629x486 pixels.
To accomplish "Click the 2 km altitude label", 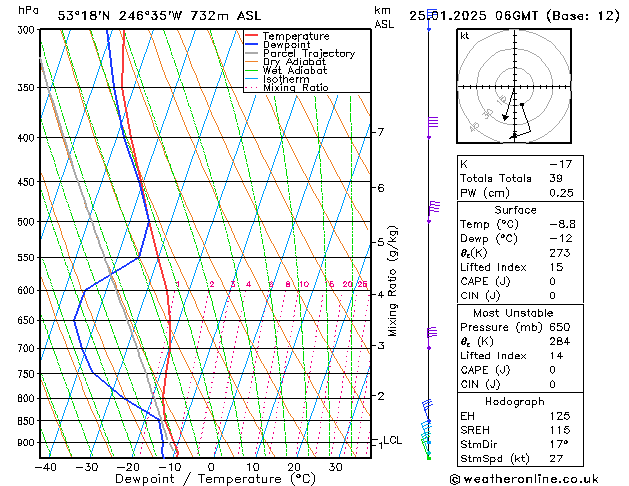I will (x=381, y=396).
